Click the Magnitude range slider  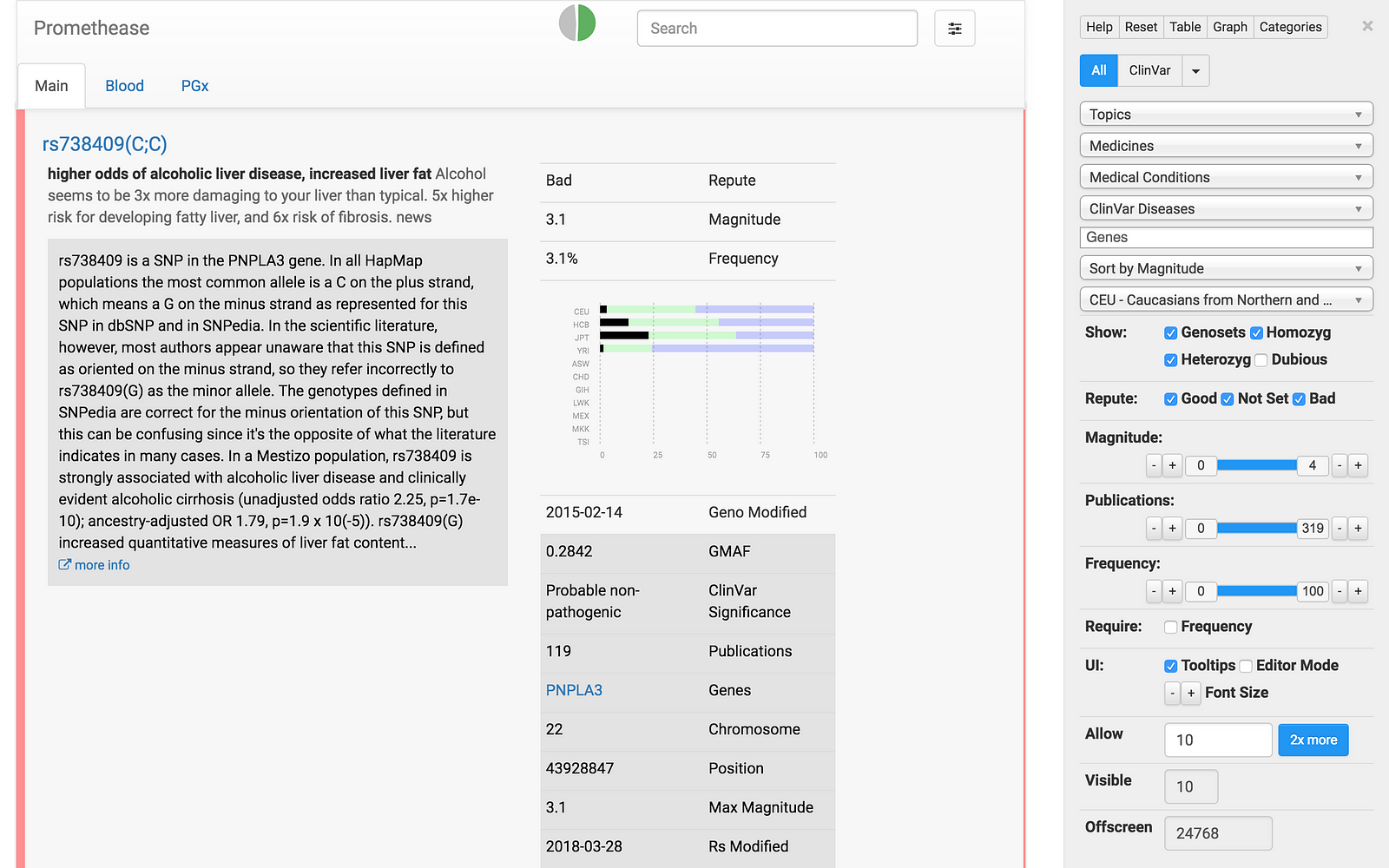point(1256,465)
